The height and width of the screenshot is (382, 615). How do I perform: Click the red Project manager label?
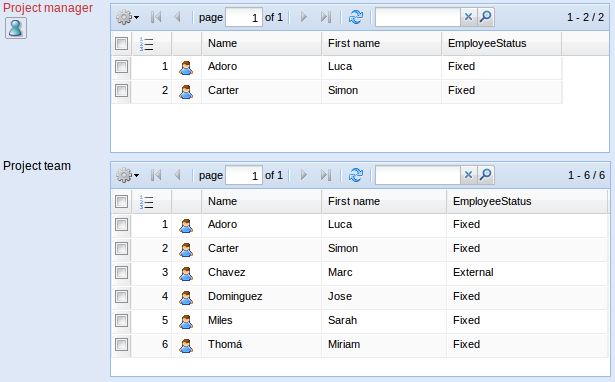(x=48, y=8)
